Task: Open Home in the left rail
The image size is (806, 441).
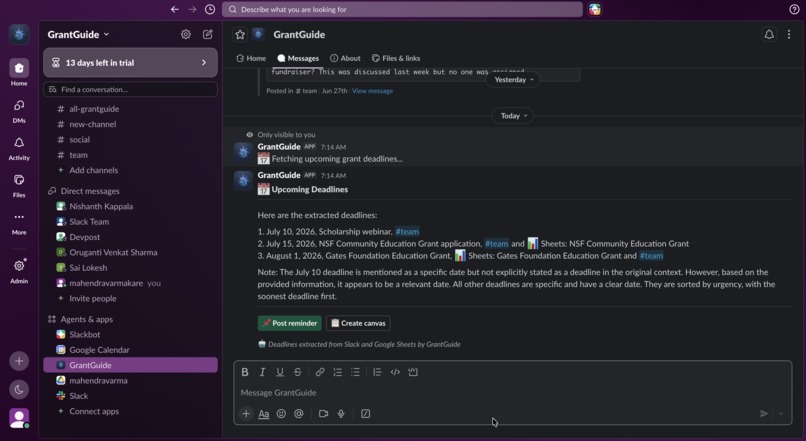Action: pos(19,72)
